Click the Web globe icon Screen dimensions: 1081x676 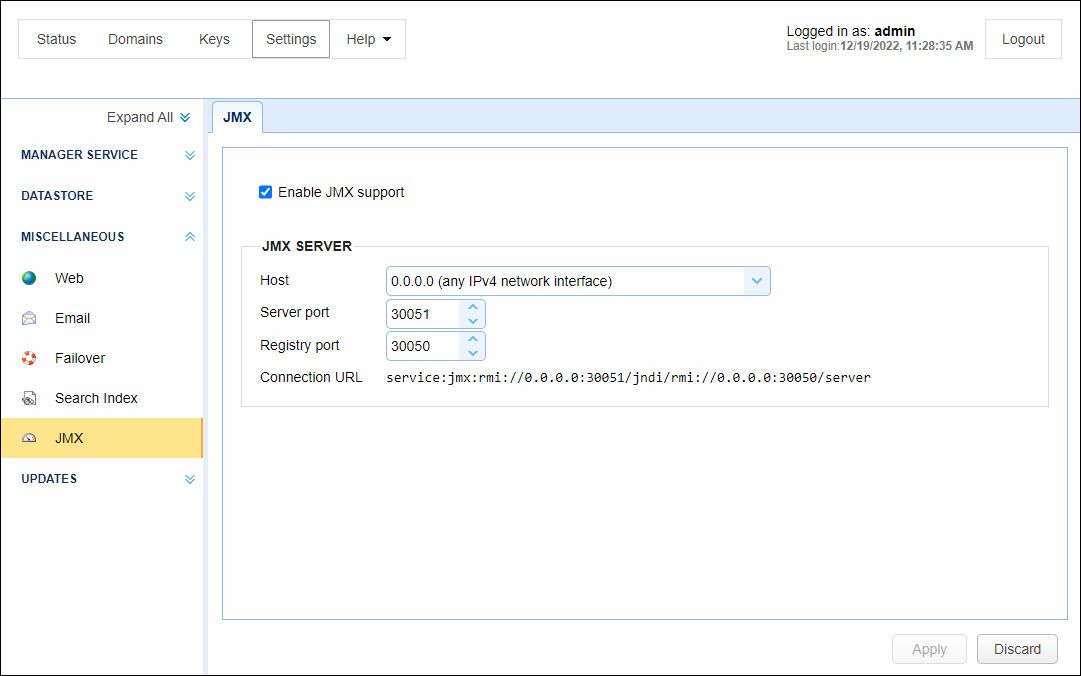29,278
